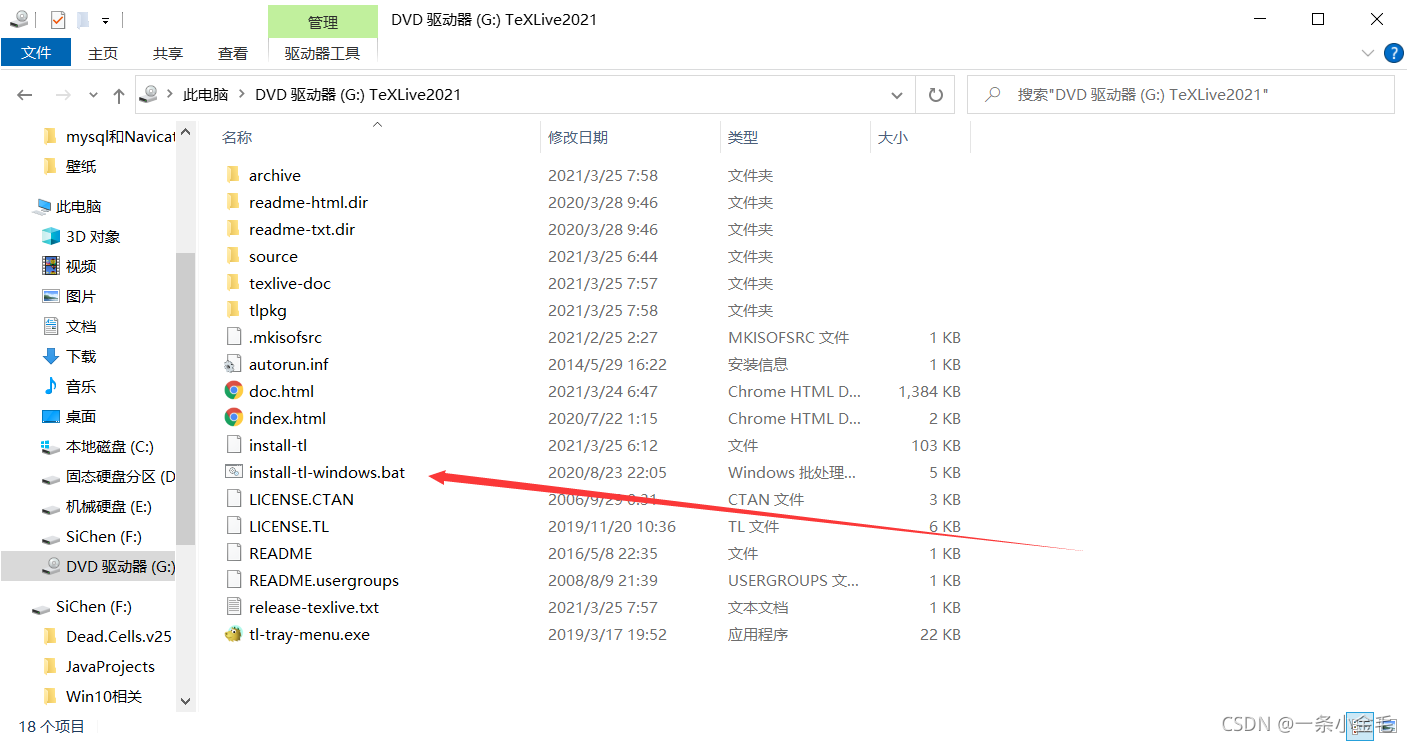This screenshot has height=742, width=1408.
Task: Sort files by 类型 column header
Action: [x=743, y=137]
